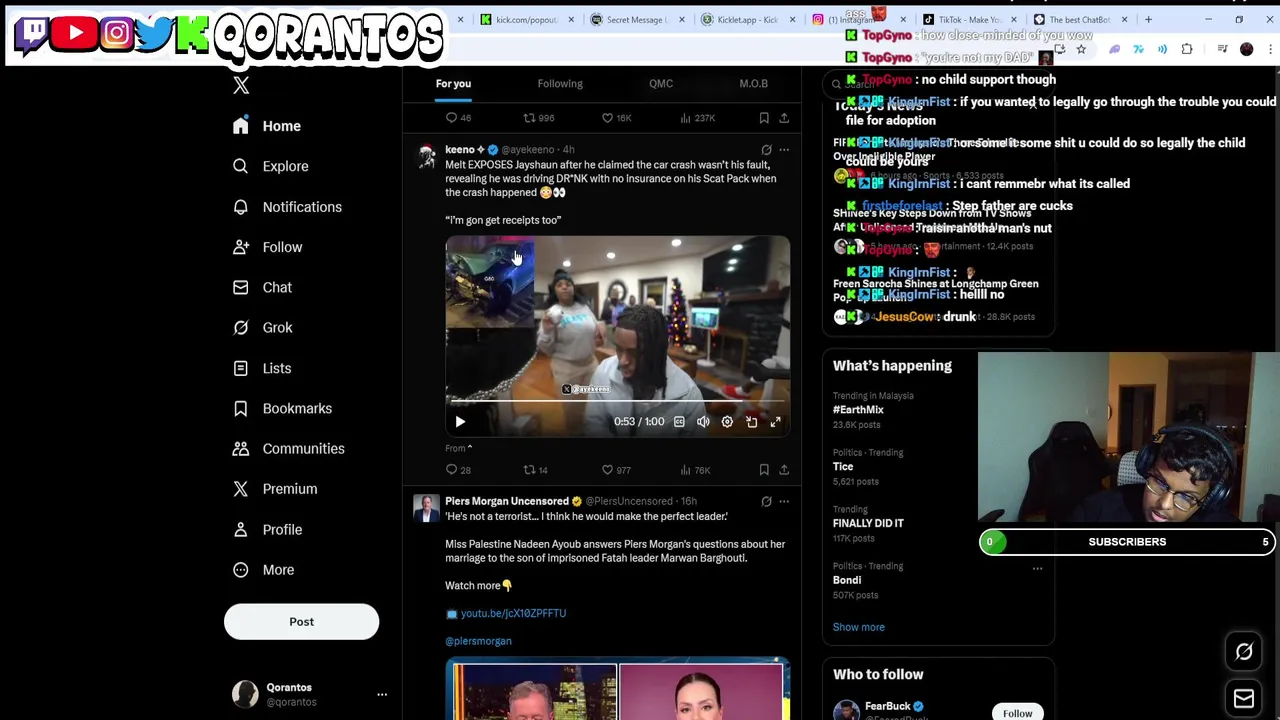View analytics for keeno's post with 76K views
1280x720 pixels.
(695, 470)
